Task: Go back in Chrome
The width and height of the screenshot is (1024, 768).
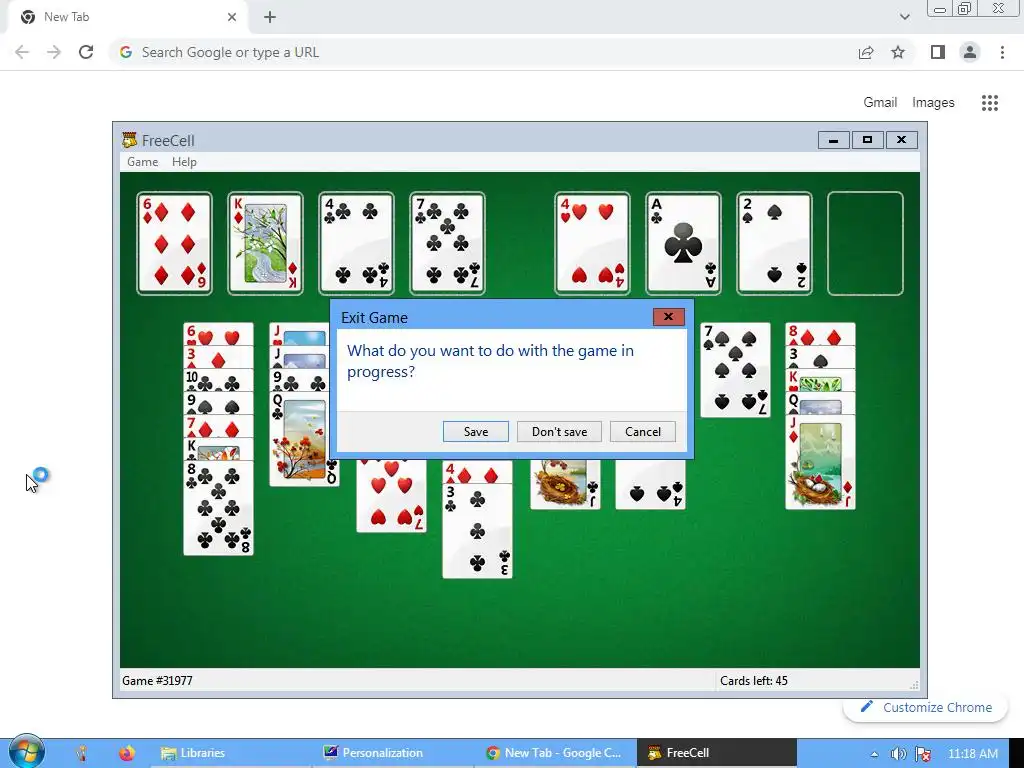Action: 22,52
